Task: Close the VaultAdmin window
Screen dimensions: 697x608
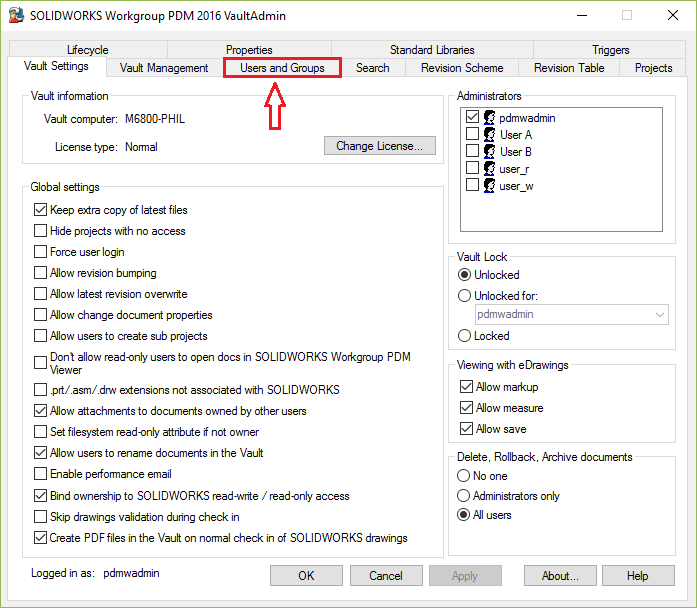Action: 673,15
